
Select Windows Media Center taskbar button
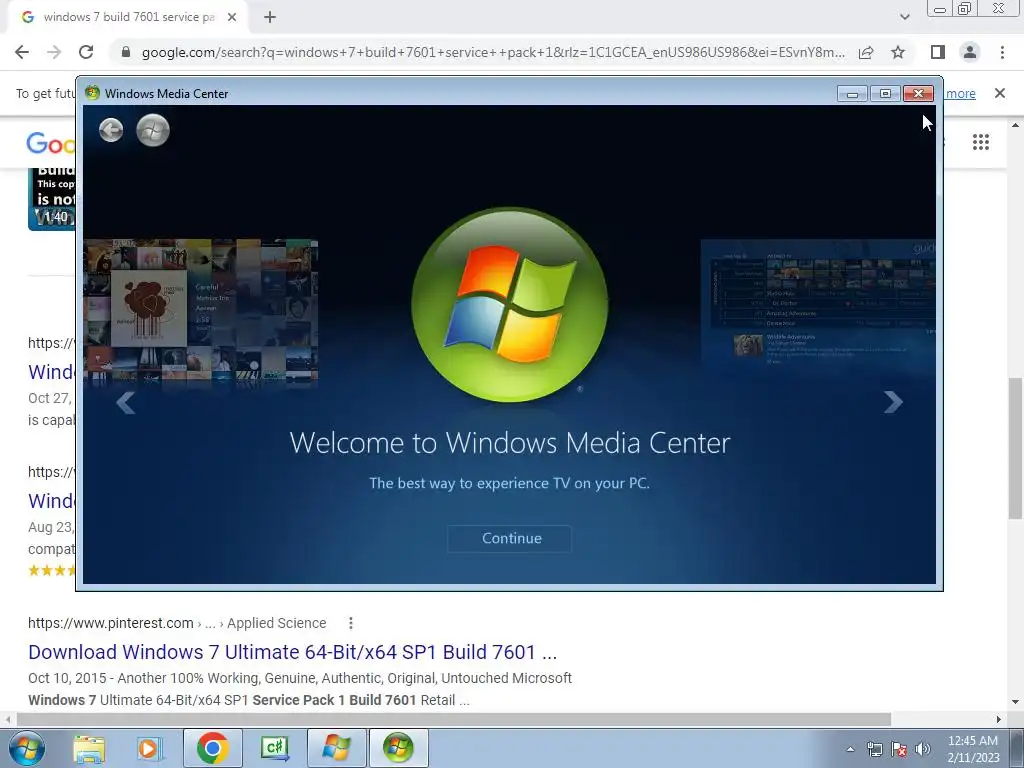pyautogui.click(x=399, y=748)
